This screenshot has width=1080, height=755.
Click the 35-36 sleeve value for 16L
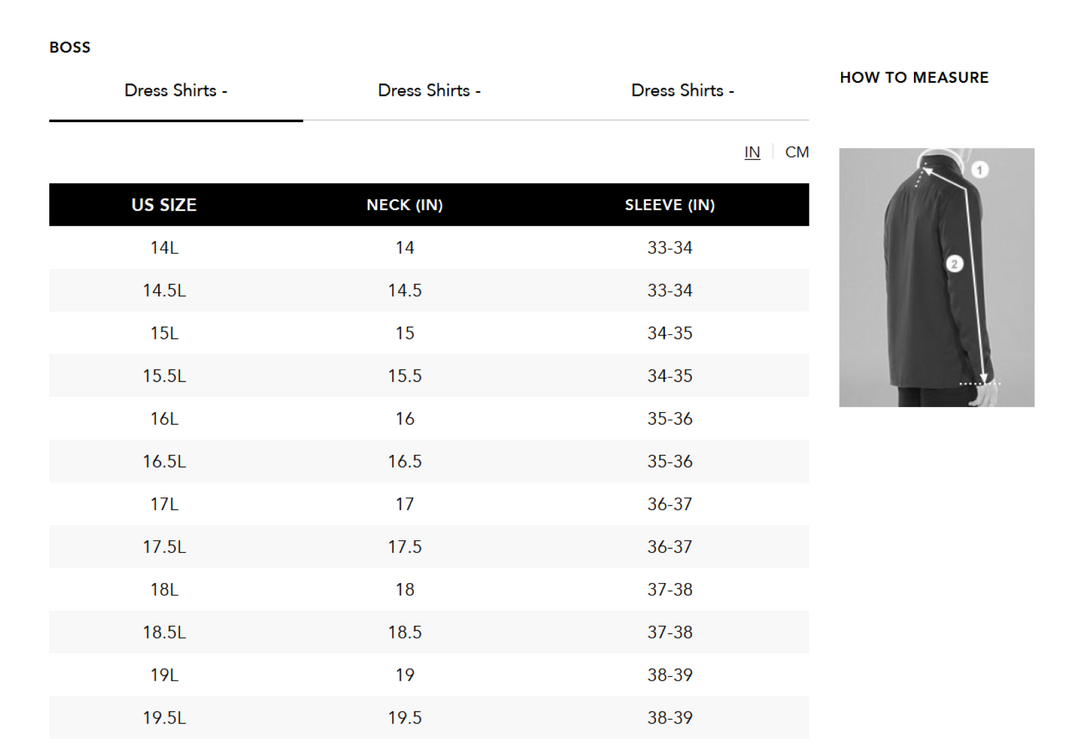(670, 418)
